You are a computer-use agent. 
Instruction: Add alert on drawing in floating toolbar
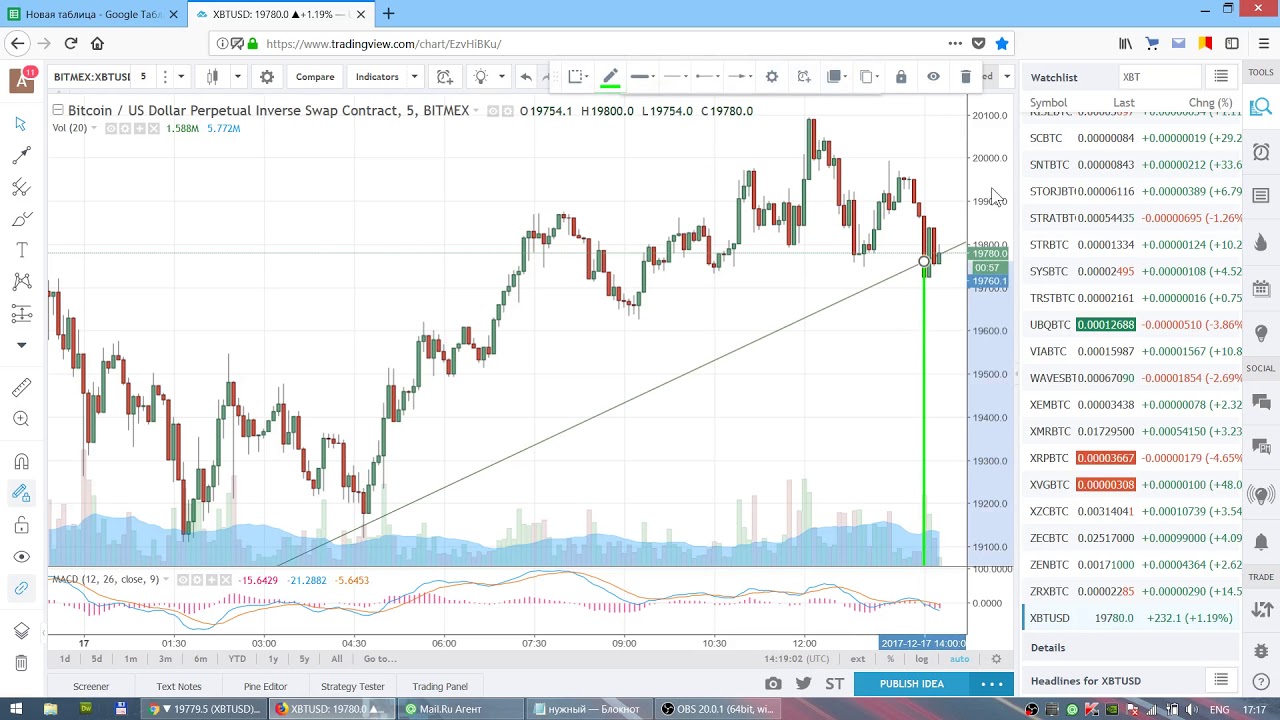804,77
